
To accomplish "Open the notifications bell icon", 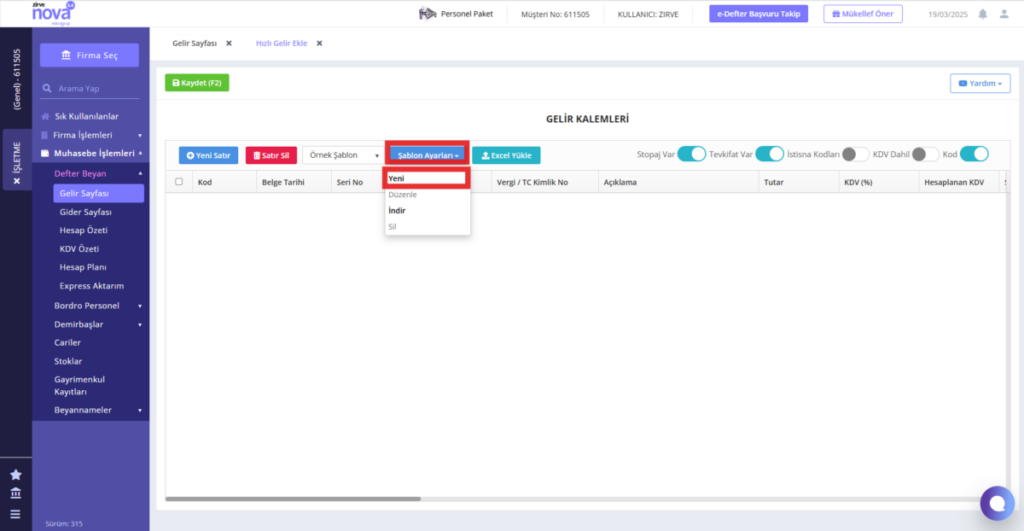I will (982, 14).
